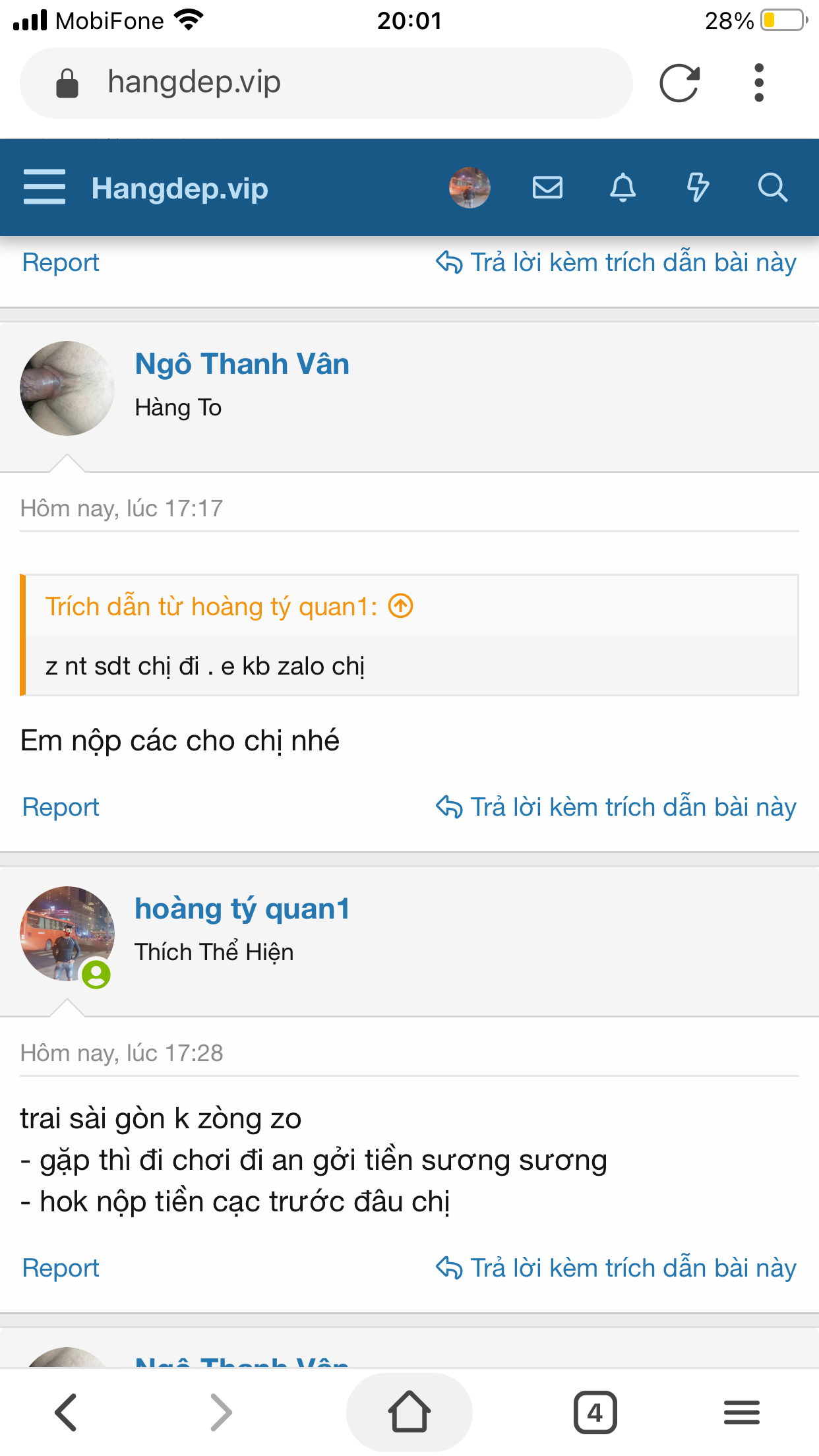Open the inbox envelope icon
The width and height of the screenshot is (819, 1456).
[x=547, y=188]
